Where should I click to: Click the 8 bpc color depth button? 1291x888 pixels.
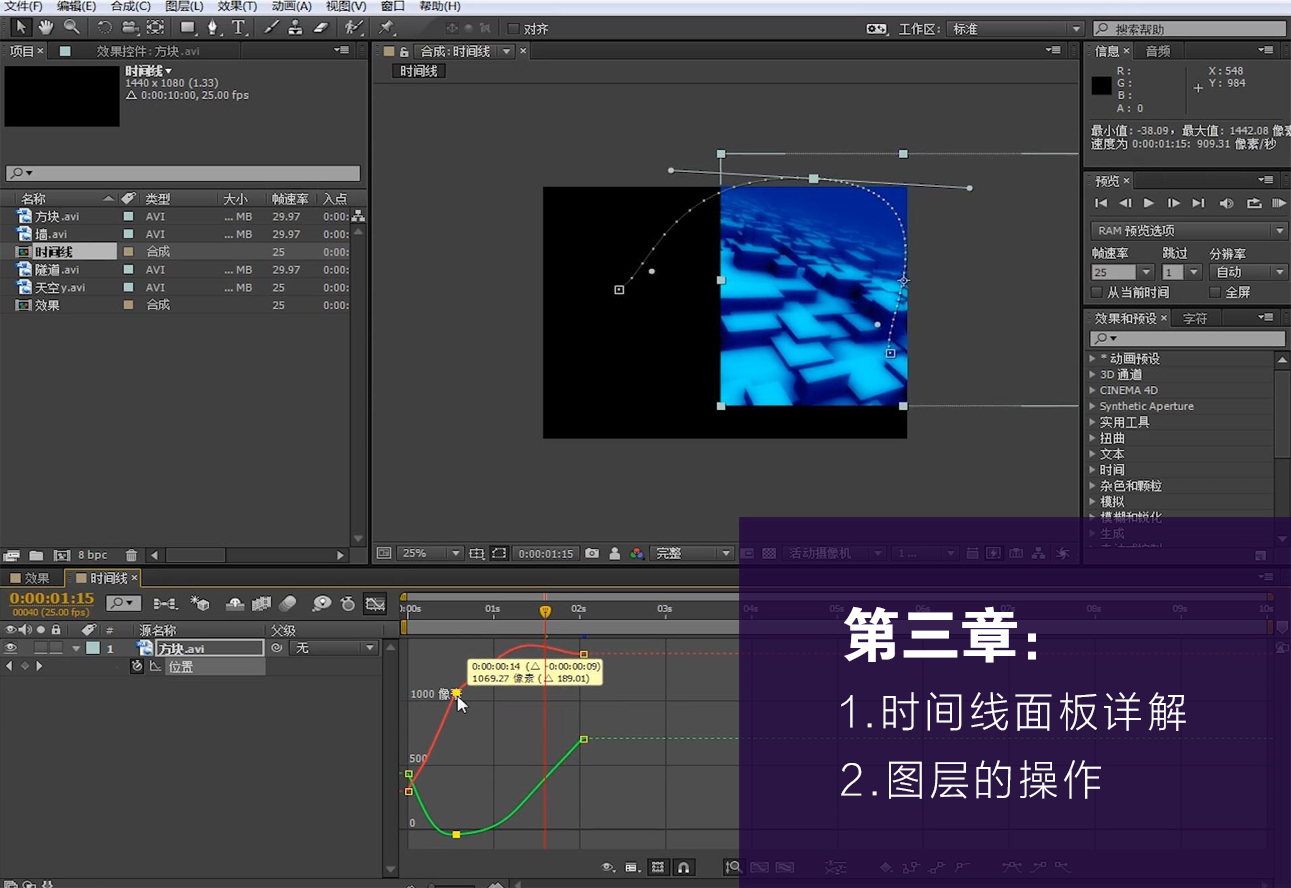point(92,555)
